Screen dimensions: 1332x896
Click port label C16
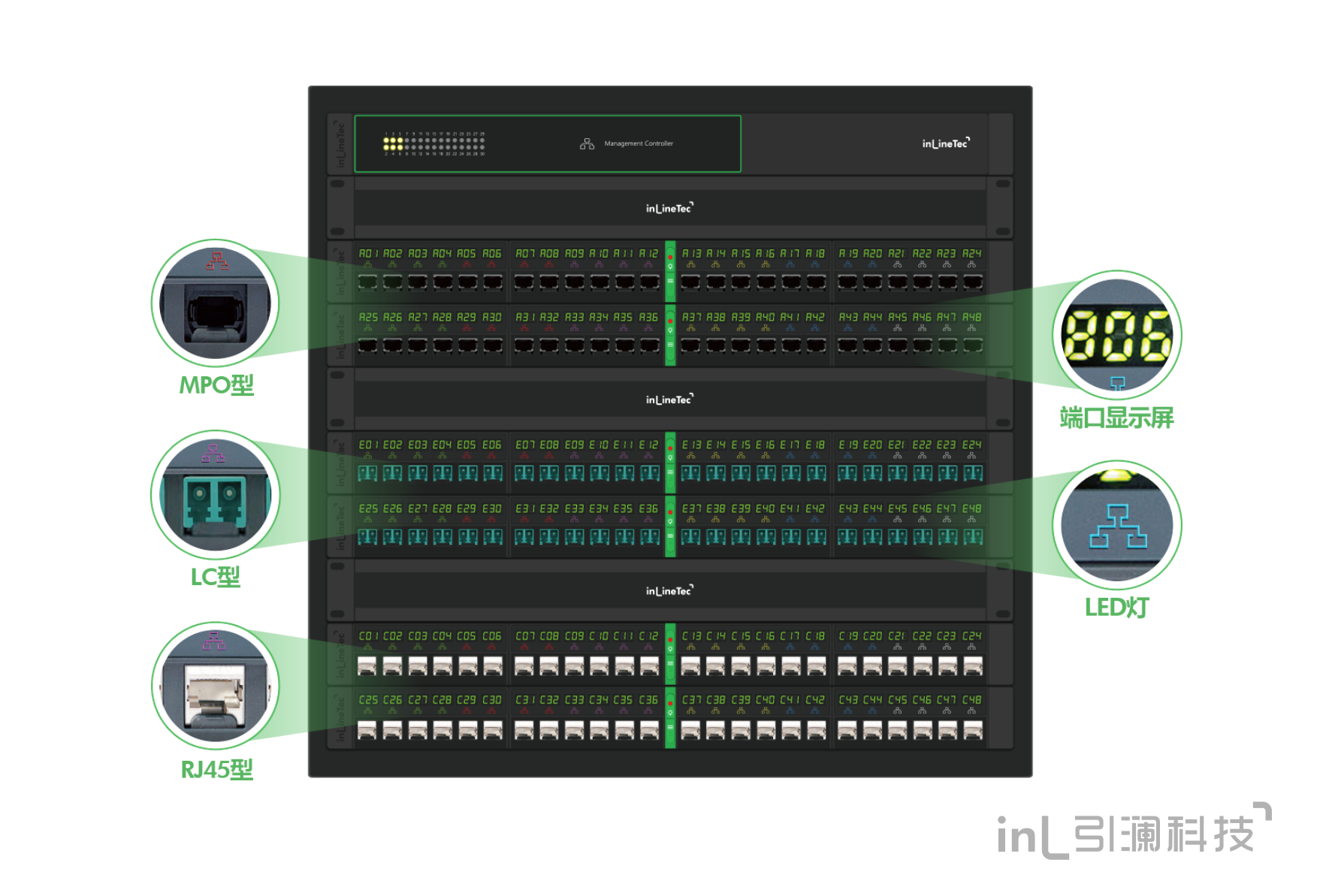[766, 636]
